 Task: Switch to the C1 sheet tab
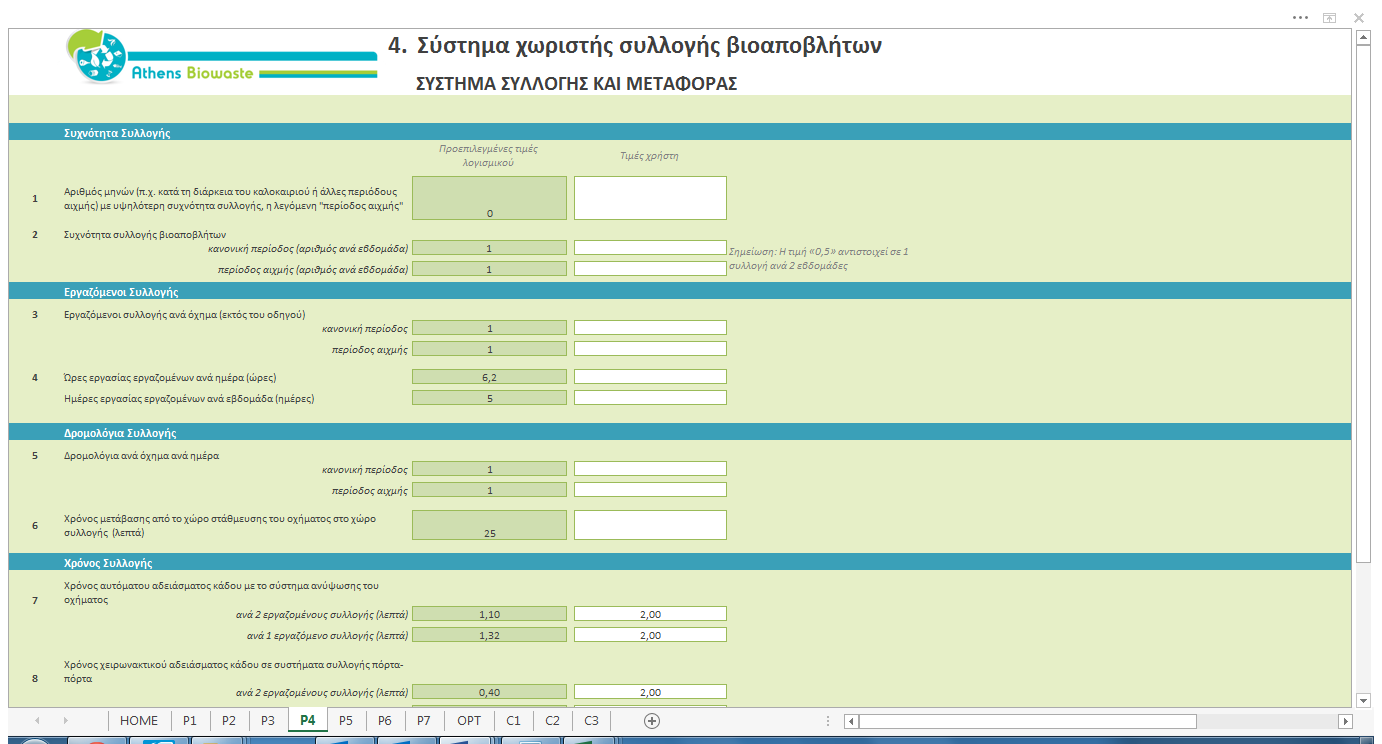[x=513, y=720]
